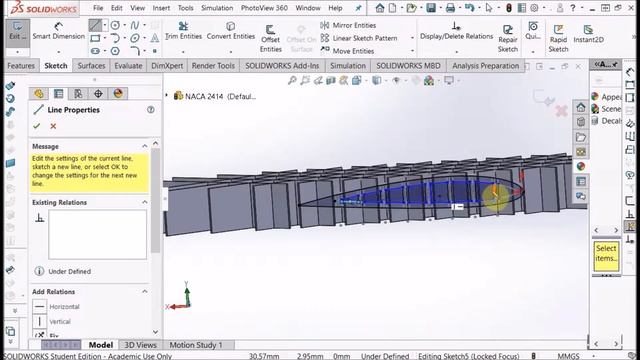Select the Smart Dimension tool
The height and width of the screenshot is (360, 640).
click(x=58, y=31)
